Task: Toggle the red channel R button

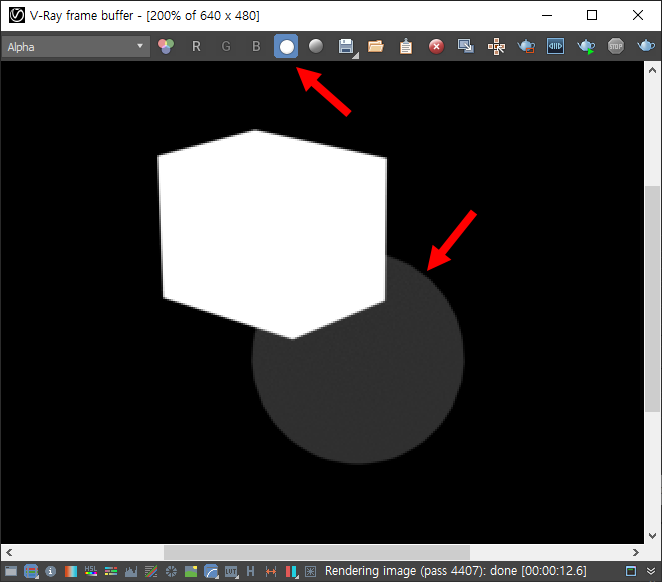Action: tap(196, 46)
